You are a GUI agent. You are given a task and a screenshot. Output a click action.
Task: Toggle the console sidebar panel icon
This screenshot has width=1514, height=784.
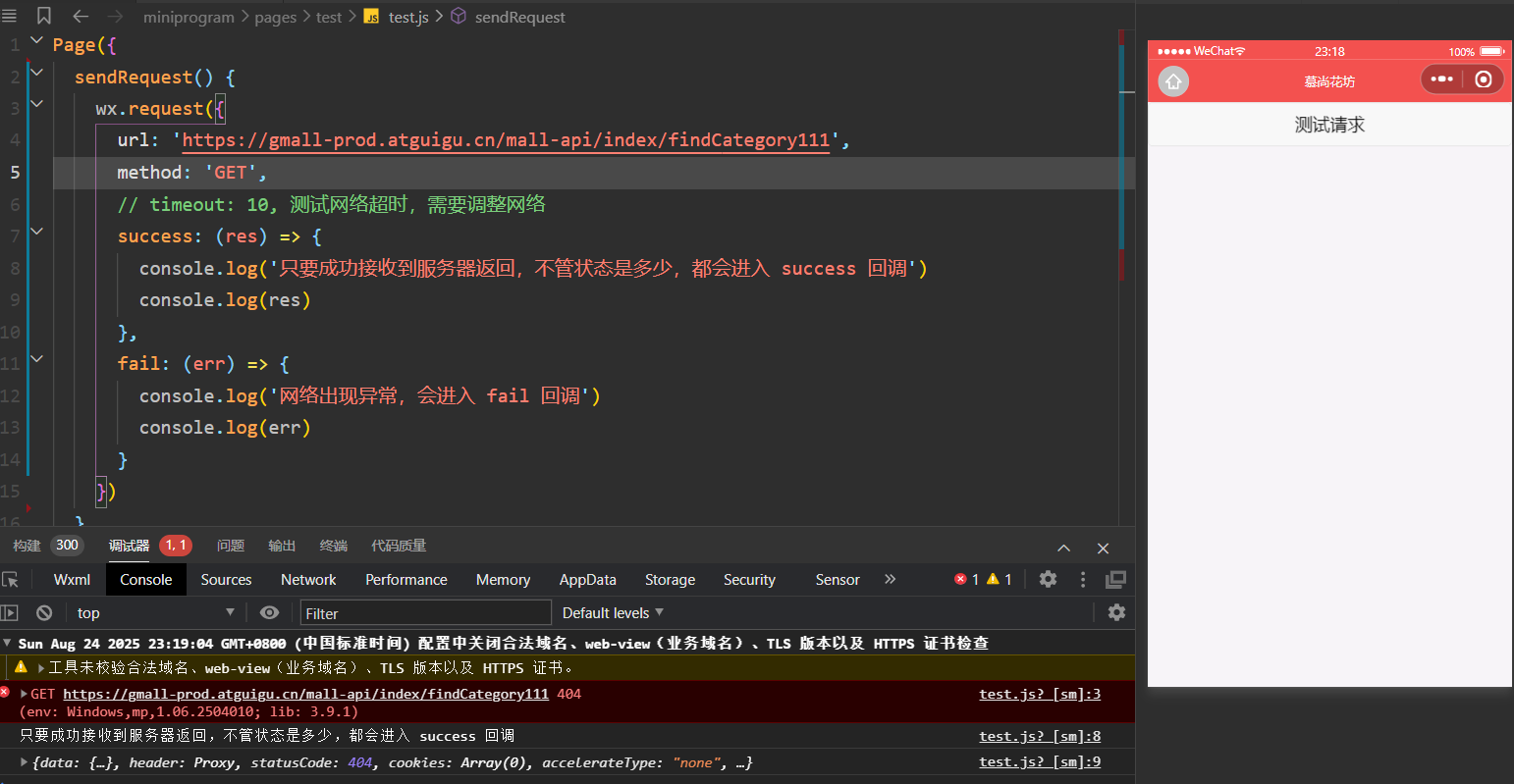(10, 612)
